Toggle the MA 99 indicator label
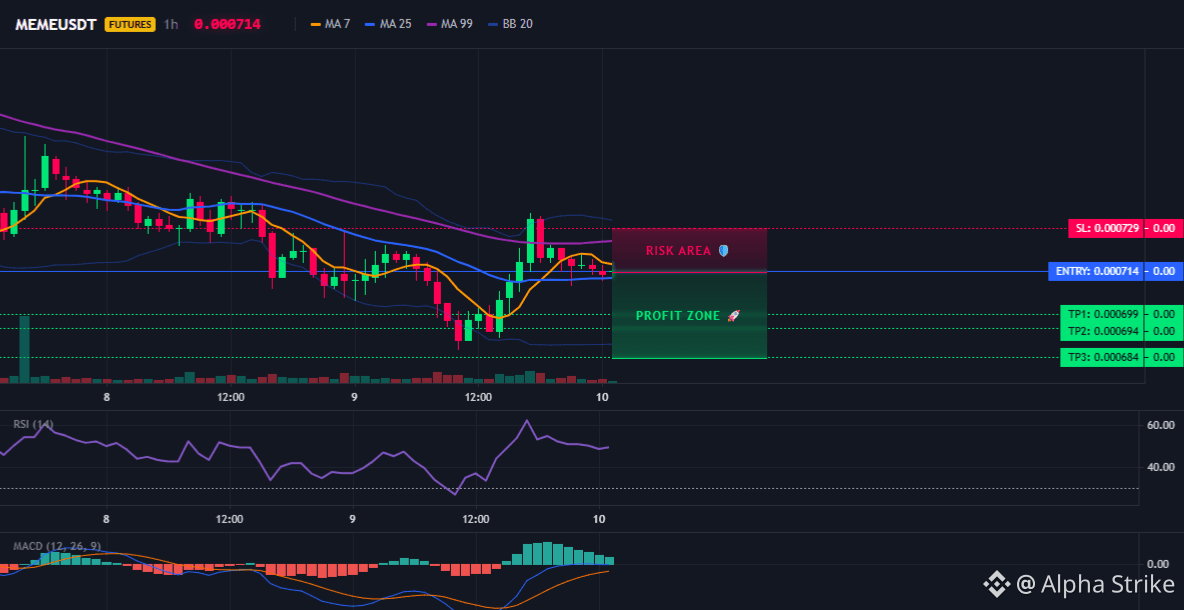This screenshot has width=1184, height=610. pyautogui.click(x=460, y=24)
